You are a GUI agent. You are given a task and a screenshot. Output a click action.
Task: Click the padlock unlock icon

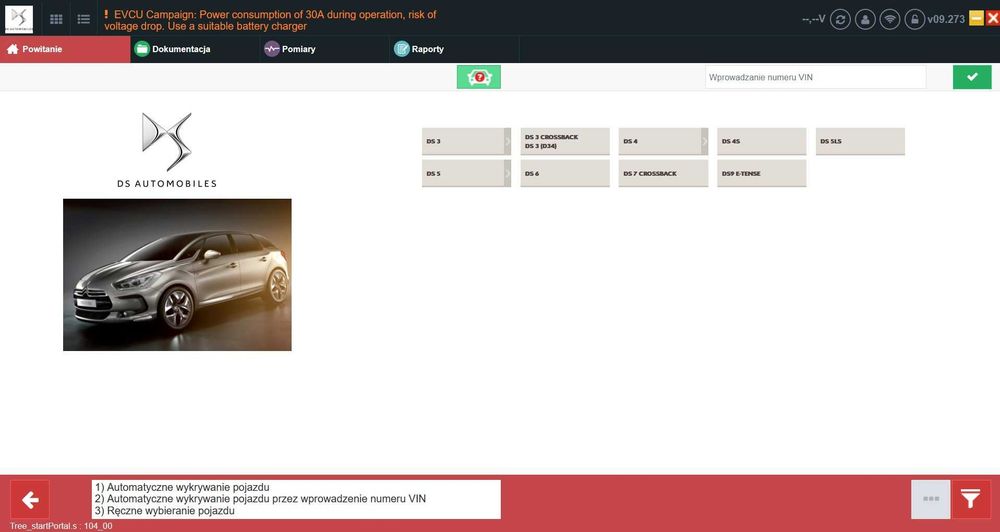[x=915, y=19]
